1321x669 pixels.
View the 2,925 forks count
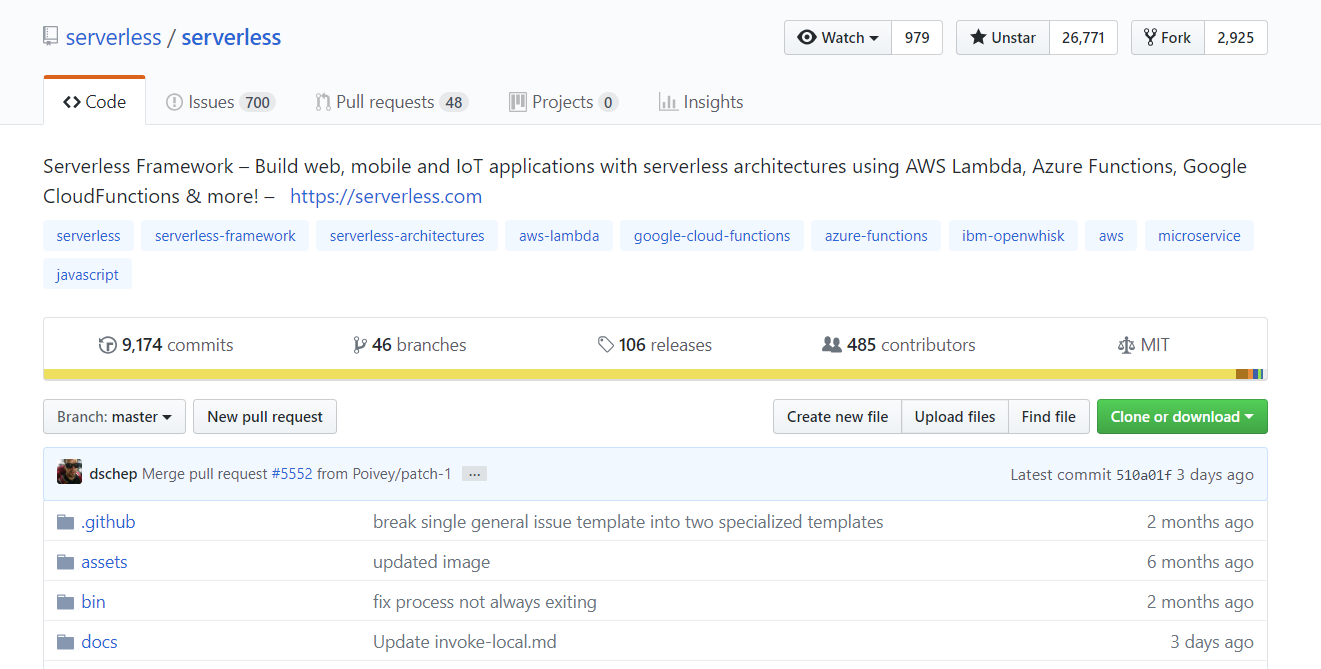1236,37
